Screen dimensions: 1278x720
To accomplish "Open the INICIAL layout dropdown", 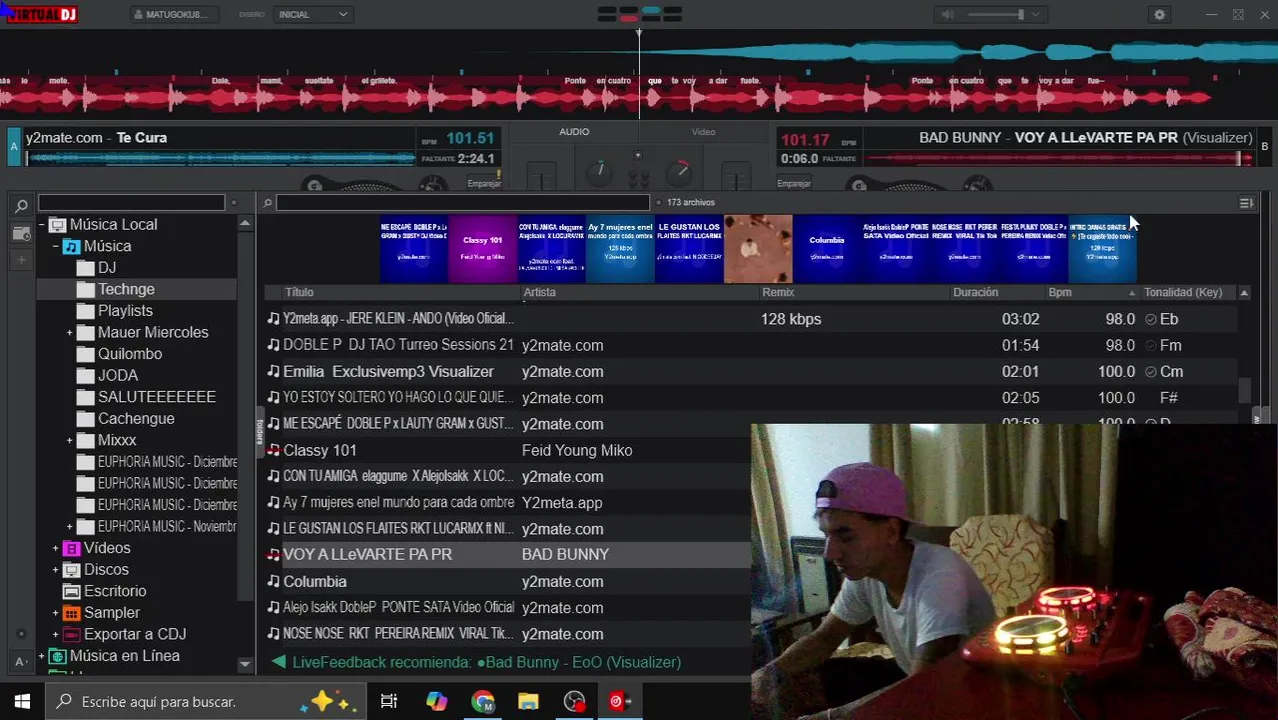I will 313,15.
